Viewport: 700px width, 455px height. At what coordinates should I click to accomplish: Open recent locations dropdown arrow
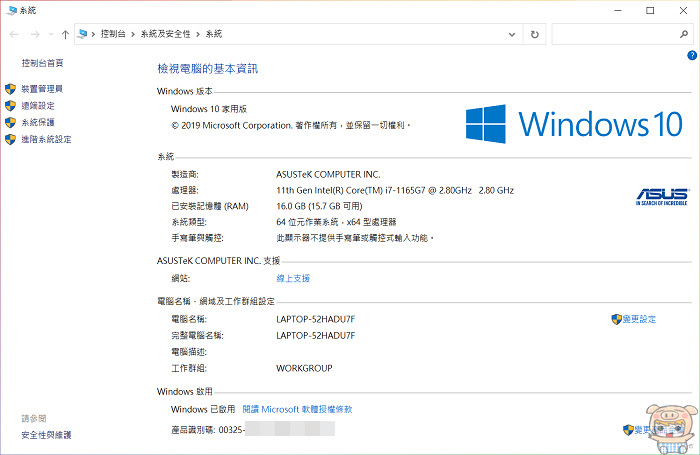tap(51, 34)
